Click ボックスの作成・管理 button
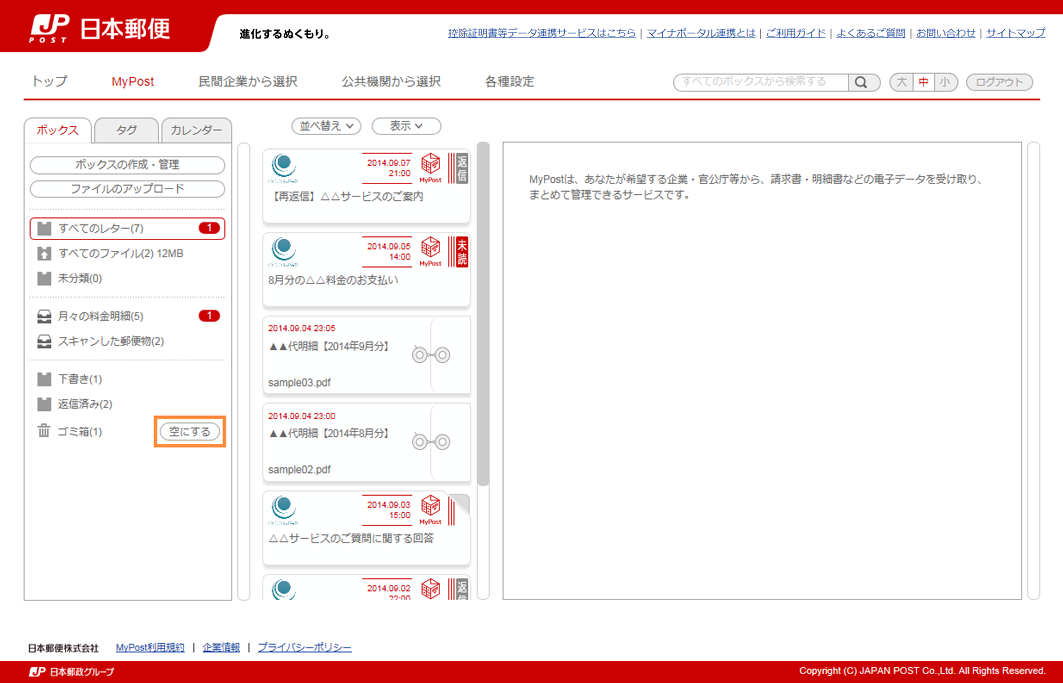Image resolution: width=1063 pixels, height=683 pixels. [127, 165]
